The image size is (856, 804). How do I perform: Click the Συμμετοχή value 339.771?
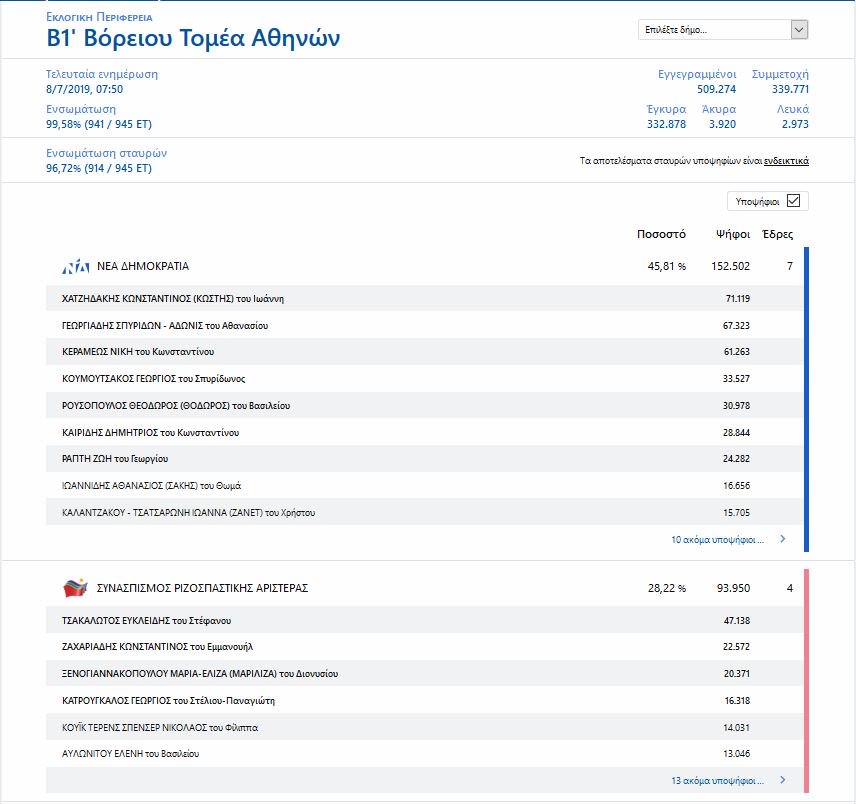pos(790,89)
